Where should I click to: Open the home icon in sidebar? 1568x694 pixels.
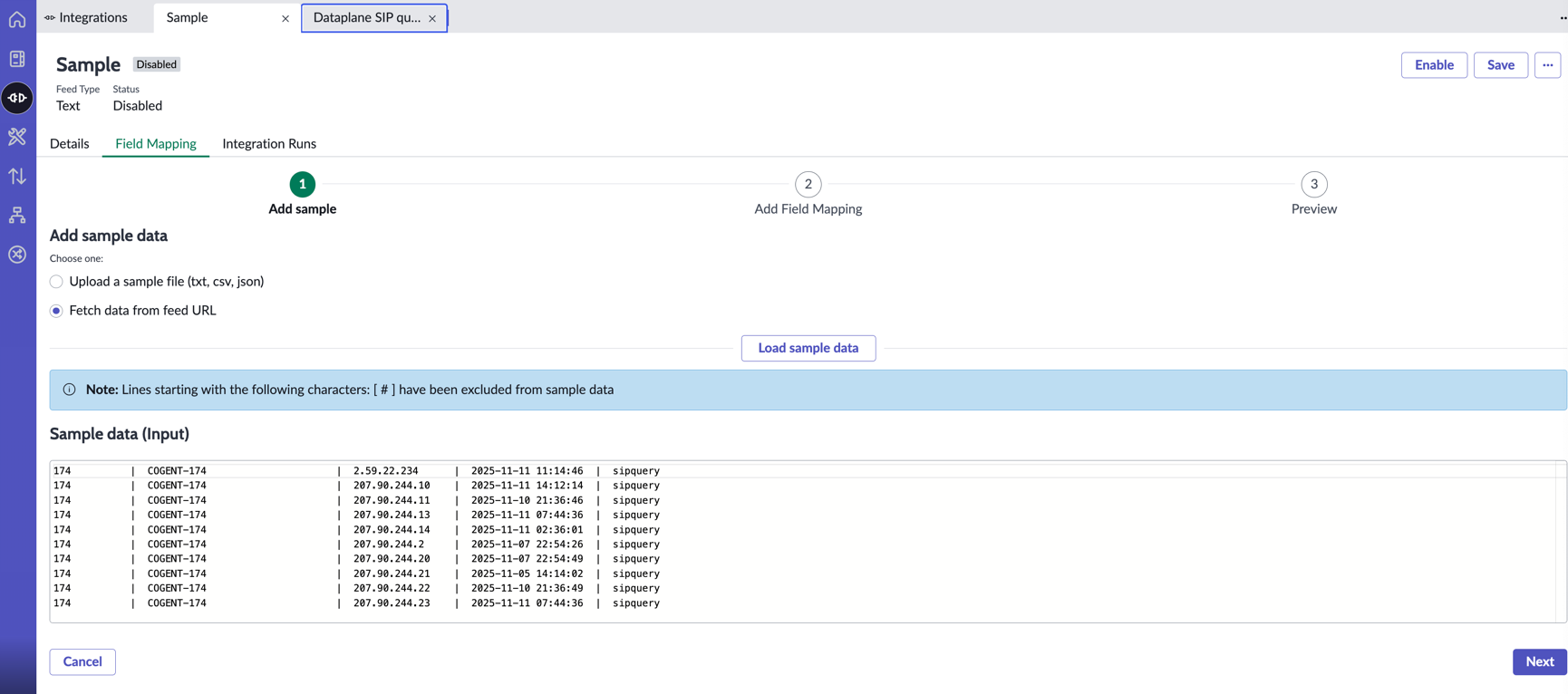tap(17, 19)
